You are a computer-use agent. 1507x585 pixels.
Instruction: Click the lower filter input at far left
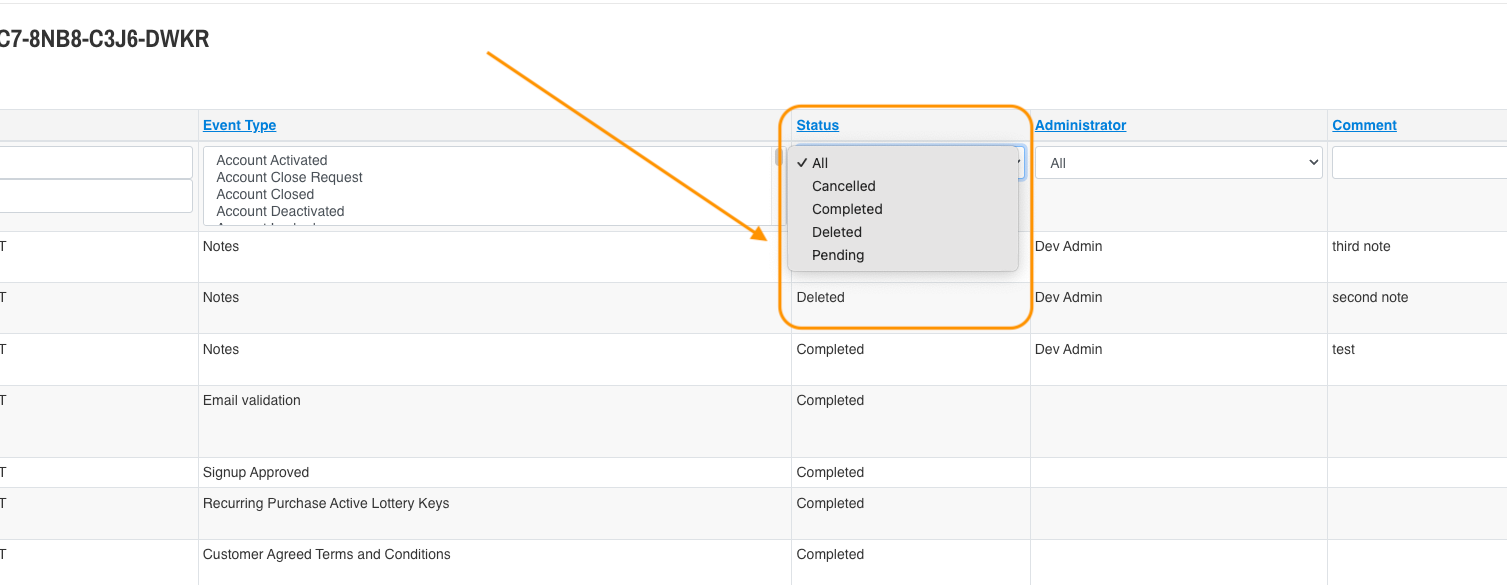96,196
